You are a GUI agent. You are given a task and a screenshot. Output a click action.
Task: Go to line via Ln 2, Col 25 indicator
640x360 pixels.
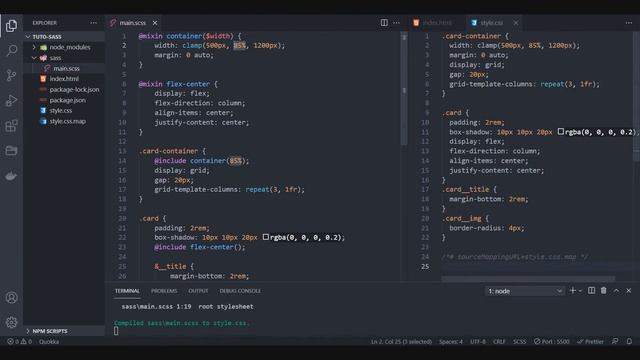(401, 342)
